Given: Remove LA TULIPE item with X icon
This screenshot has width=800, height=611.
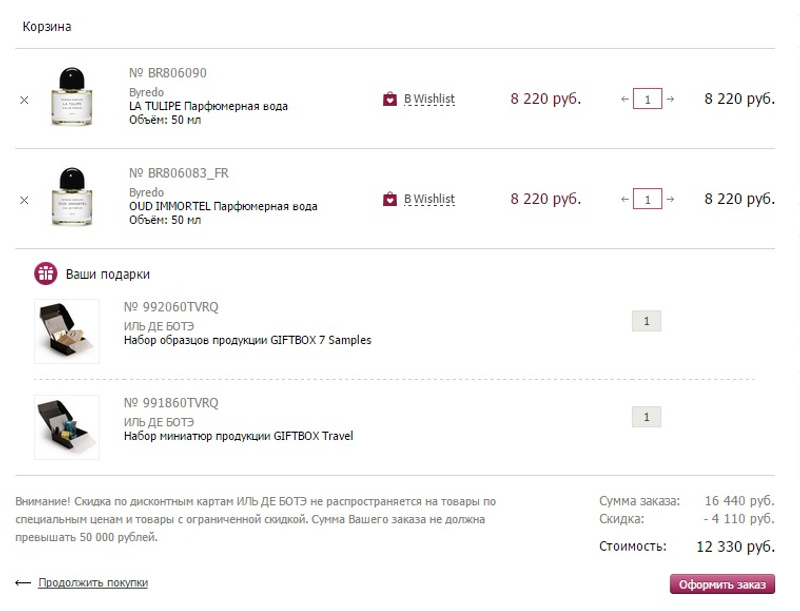Looking at the screenshot, I should (x=24, y=99).
